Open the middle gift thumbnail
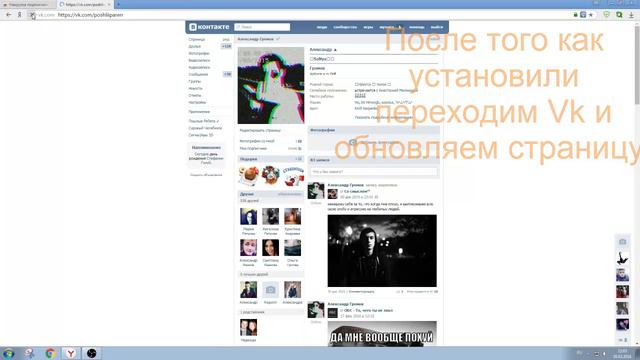This screenshot has height=360, width=640. point(271,176)
